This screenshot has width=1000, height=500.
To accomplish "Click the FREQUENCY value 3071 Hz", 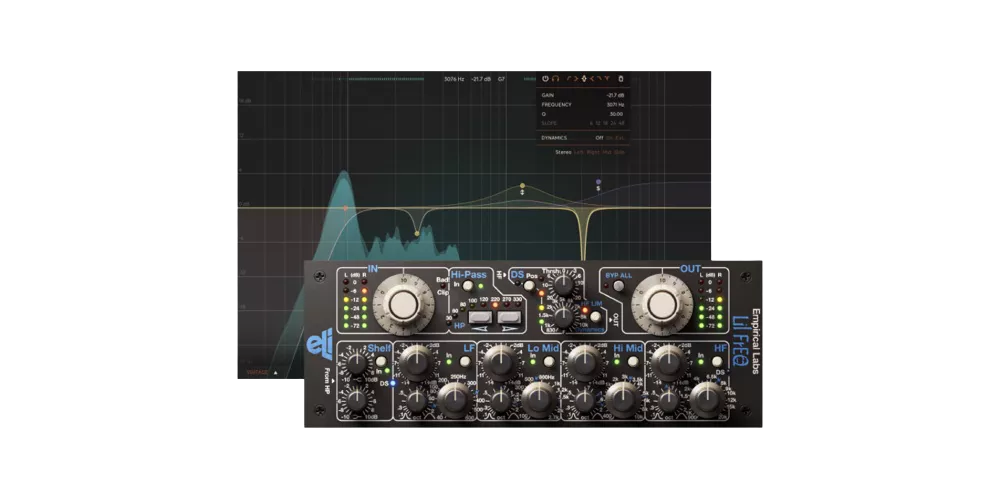I will click(615, 105).
